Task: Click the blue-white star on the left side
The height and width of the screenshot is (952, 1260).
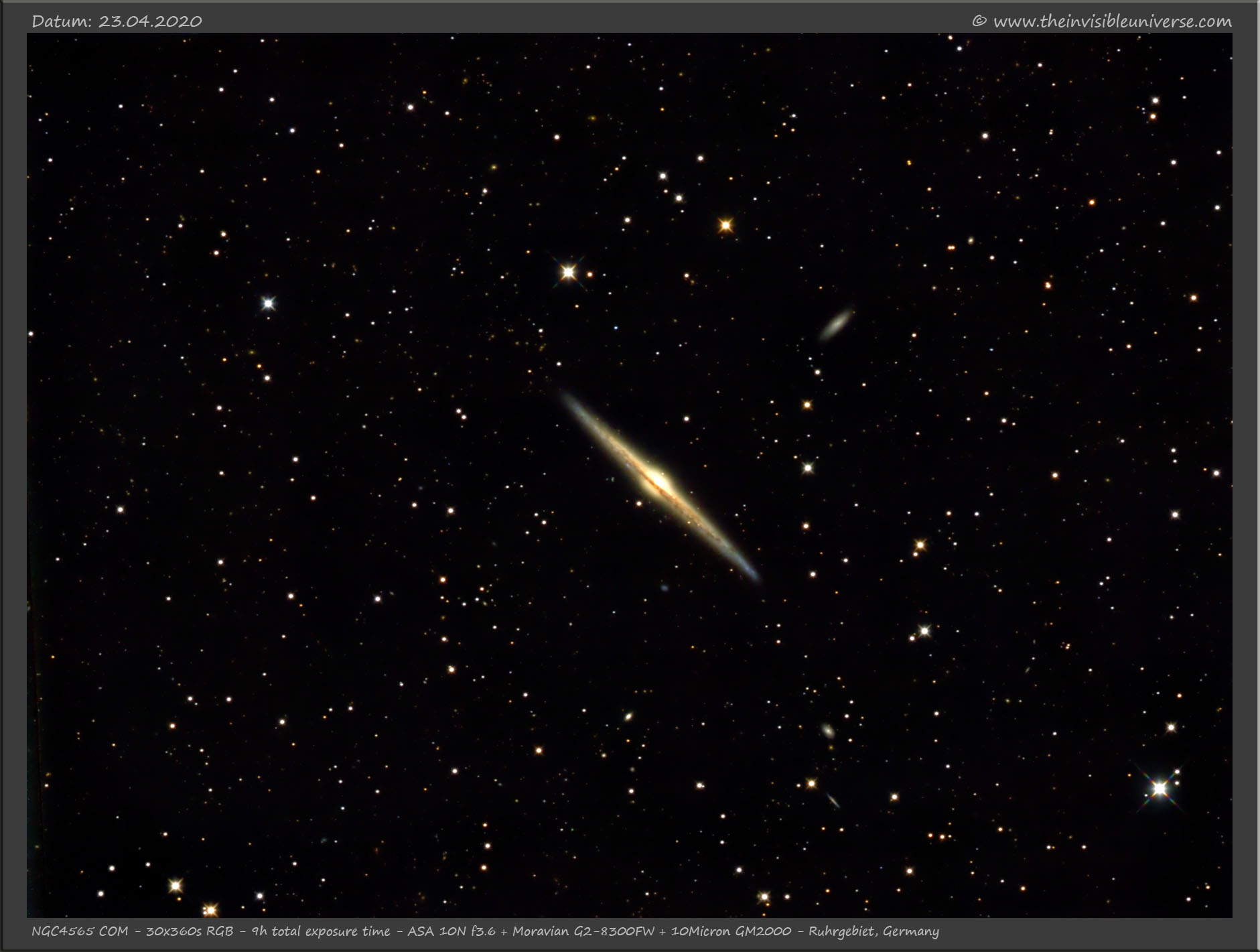Action: [268, 303]
